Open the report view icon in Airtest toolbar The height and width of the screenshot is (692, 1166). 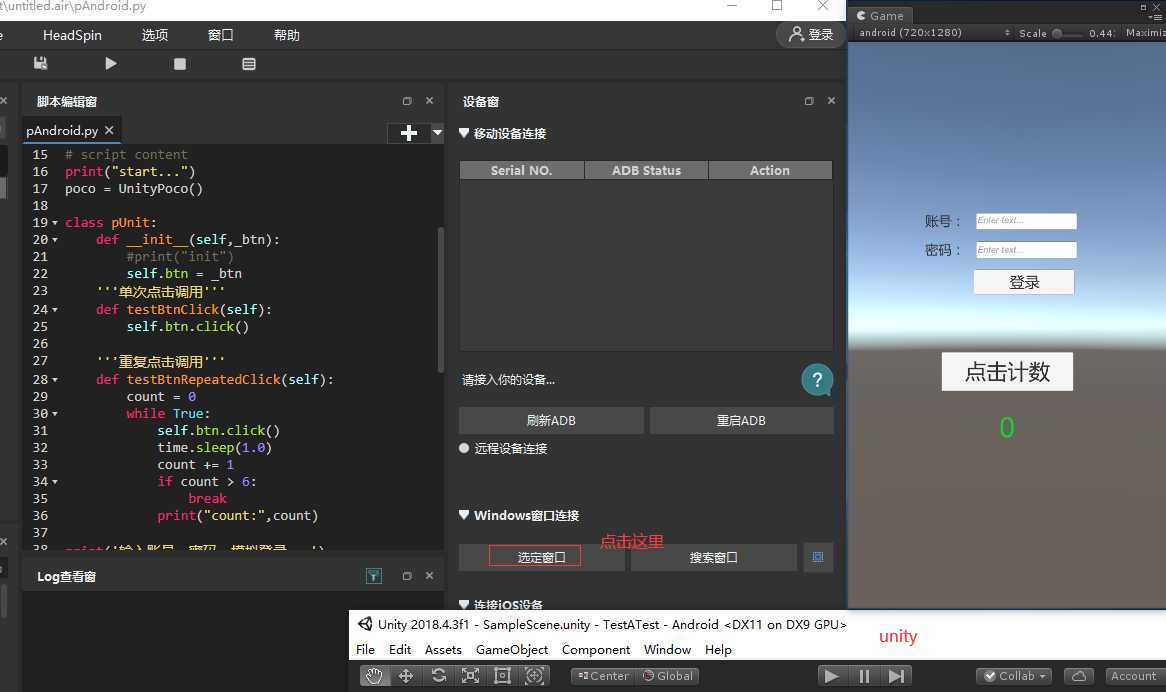(249, 64)
